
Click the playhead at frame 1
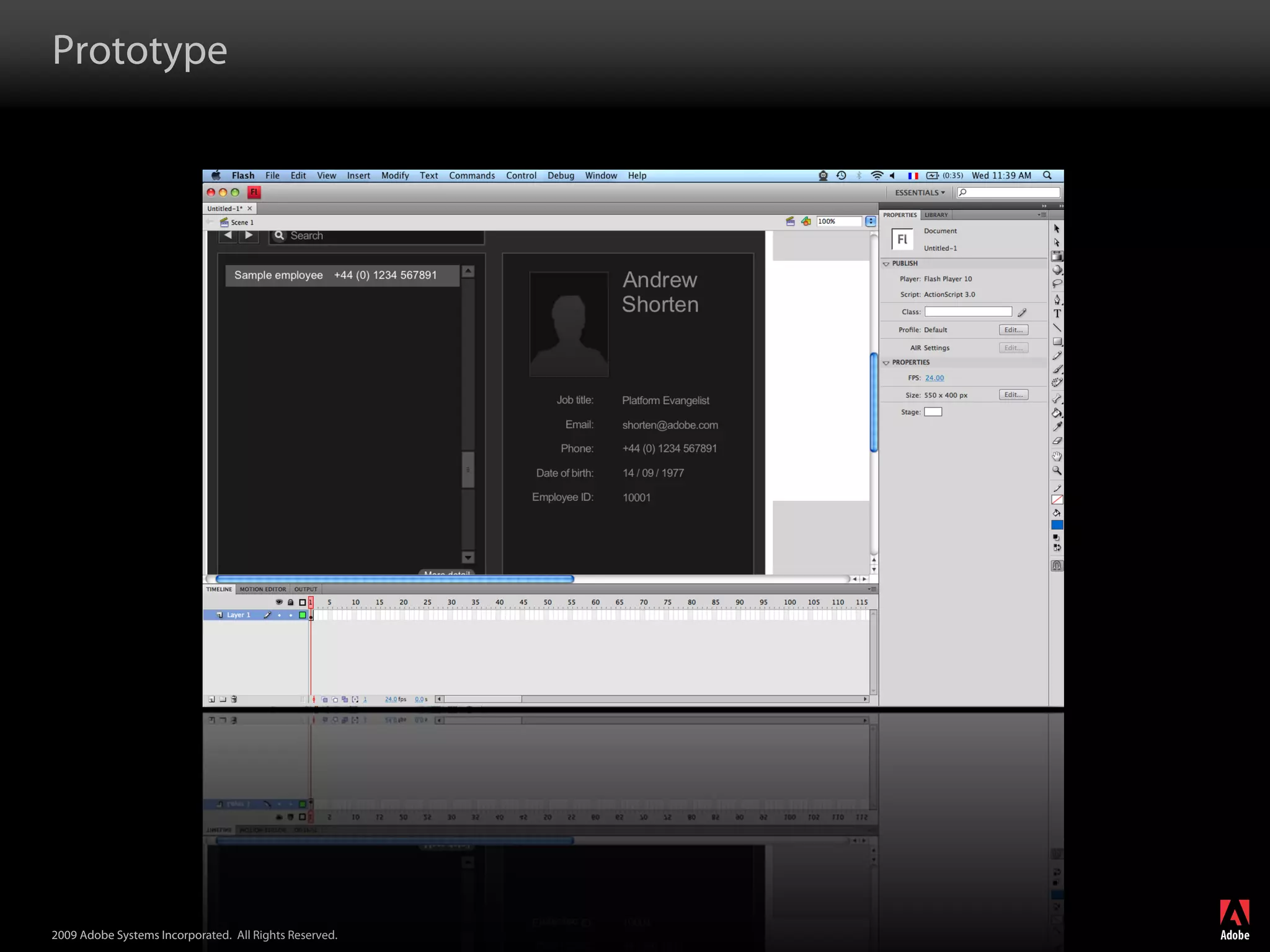[311, 602]
